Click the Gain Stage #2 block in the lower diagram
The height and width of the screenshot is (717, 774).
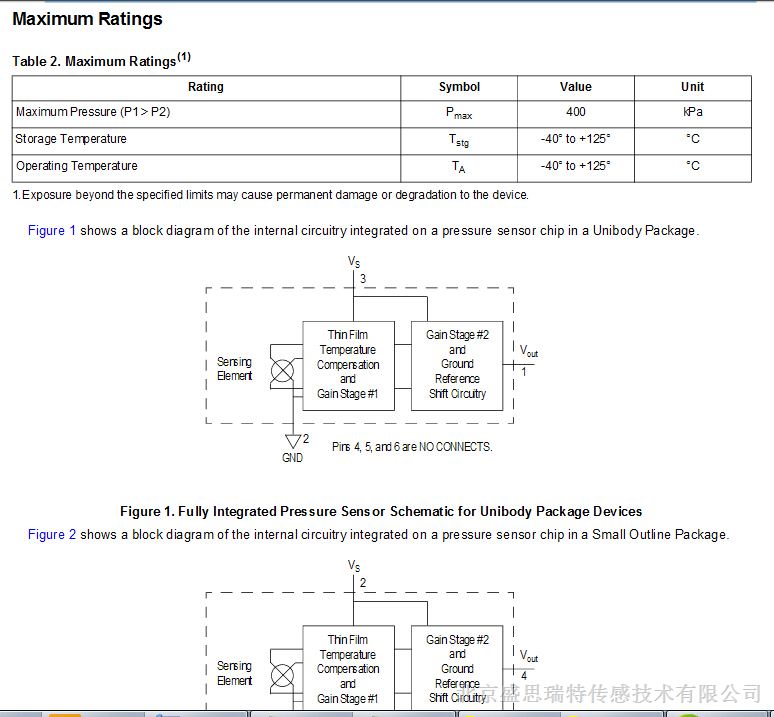[x=457, y=669]
